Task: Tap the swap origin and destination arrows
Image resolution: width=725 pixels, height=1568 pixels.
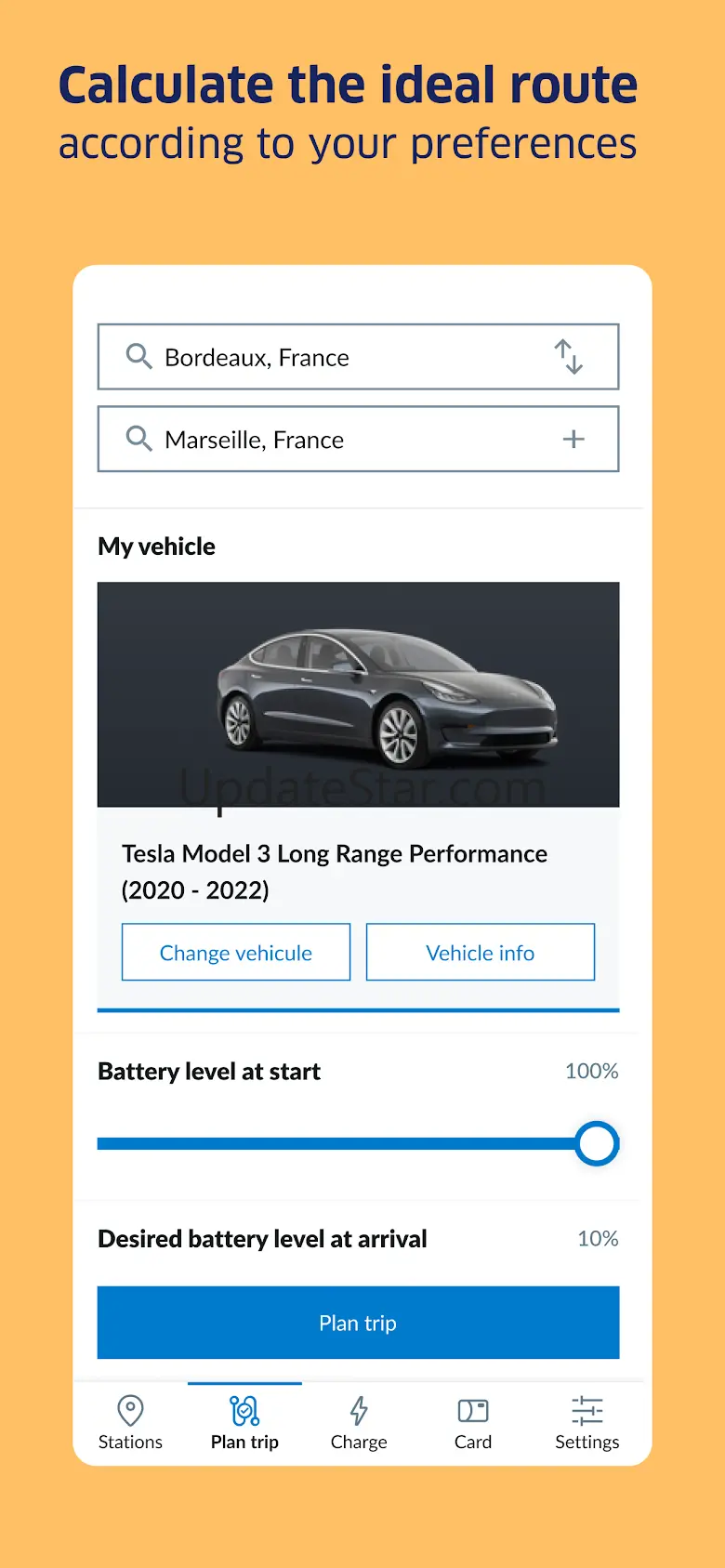Action: (x=569, y=357)
